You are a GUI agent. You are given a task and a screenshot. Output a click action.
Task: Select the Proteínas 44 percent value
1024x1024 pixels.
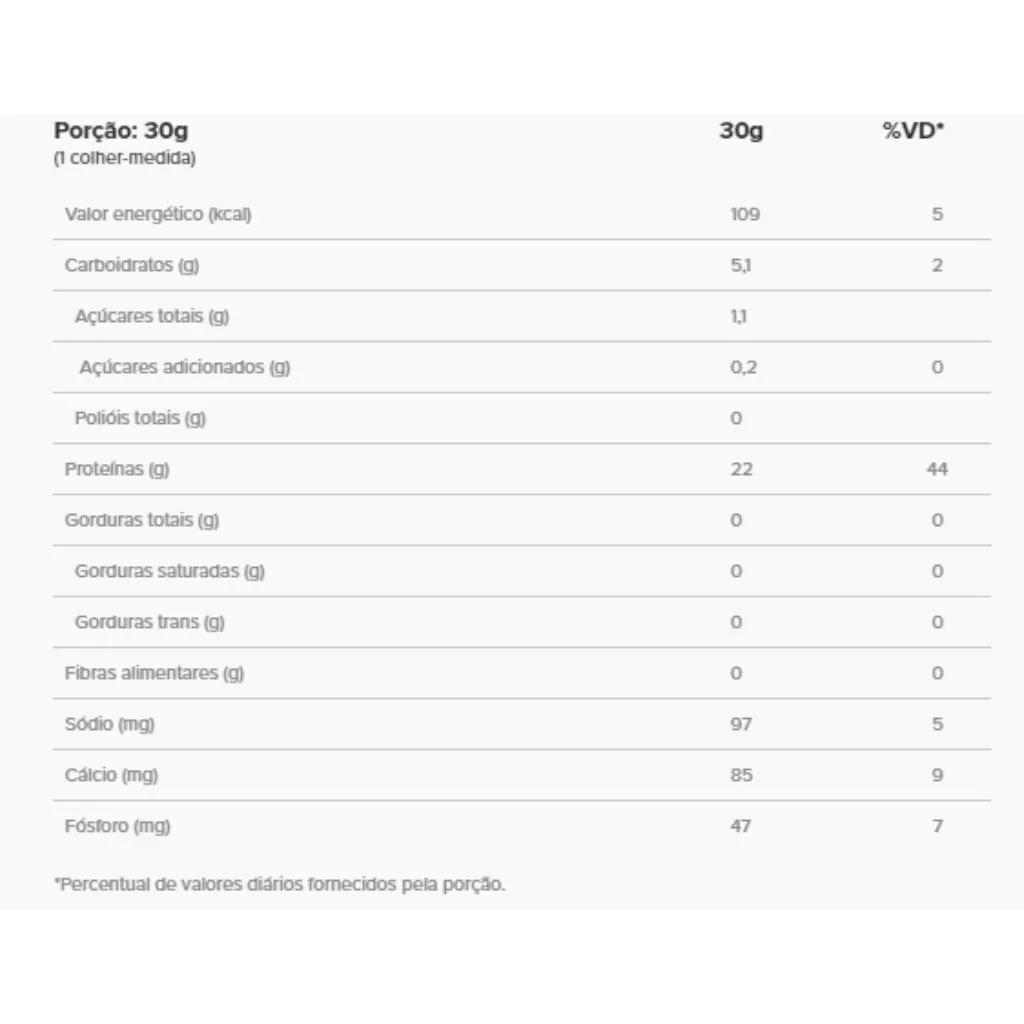[937, 469]
